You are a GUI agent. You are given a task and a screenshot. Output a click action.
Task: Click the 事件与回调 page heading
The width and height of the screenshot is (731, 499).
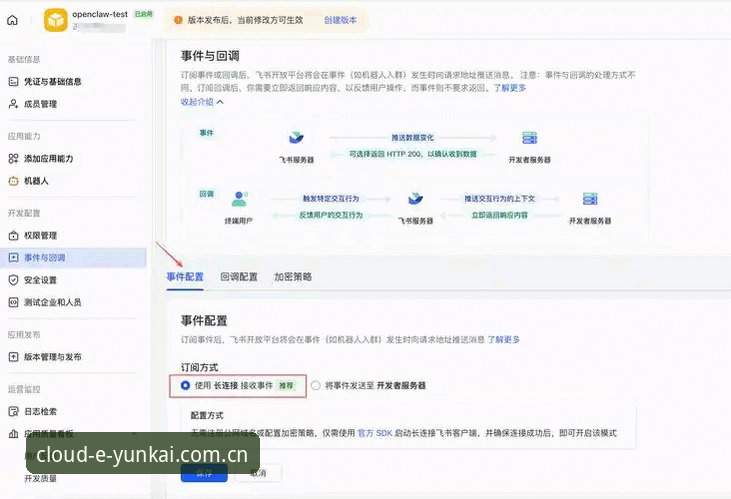210,56
